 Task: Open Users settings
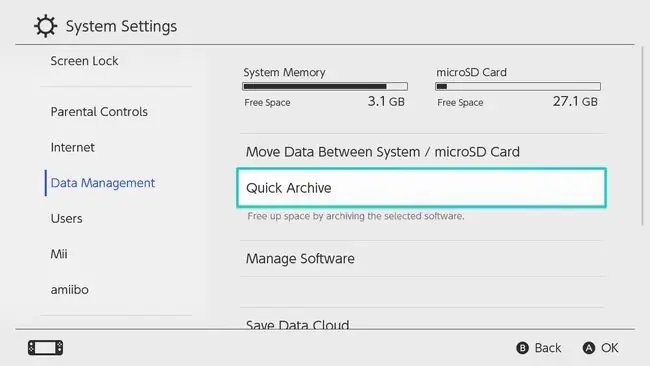point(66,218)
